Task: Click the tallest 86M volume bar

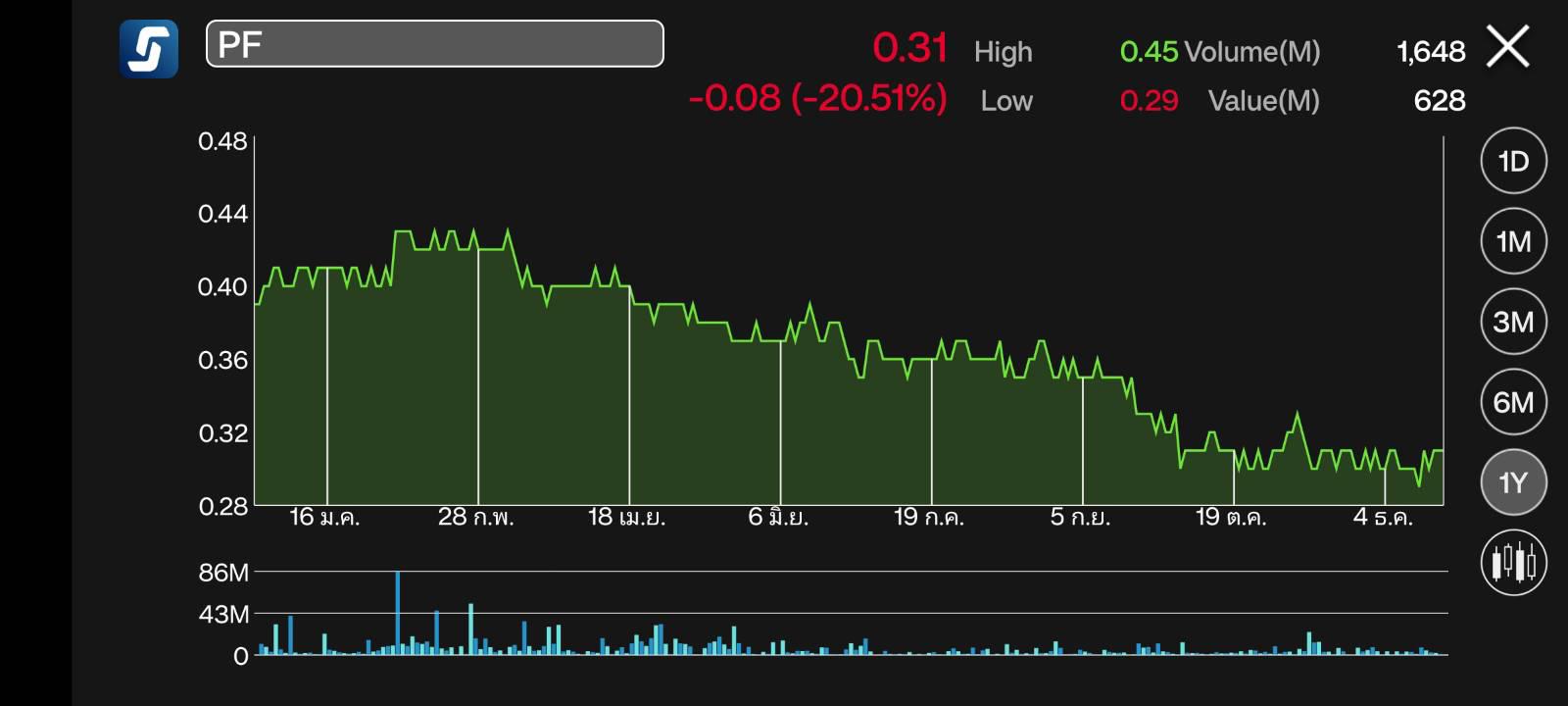Action: point(397,613)
